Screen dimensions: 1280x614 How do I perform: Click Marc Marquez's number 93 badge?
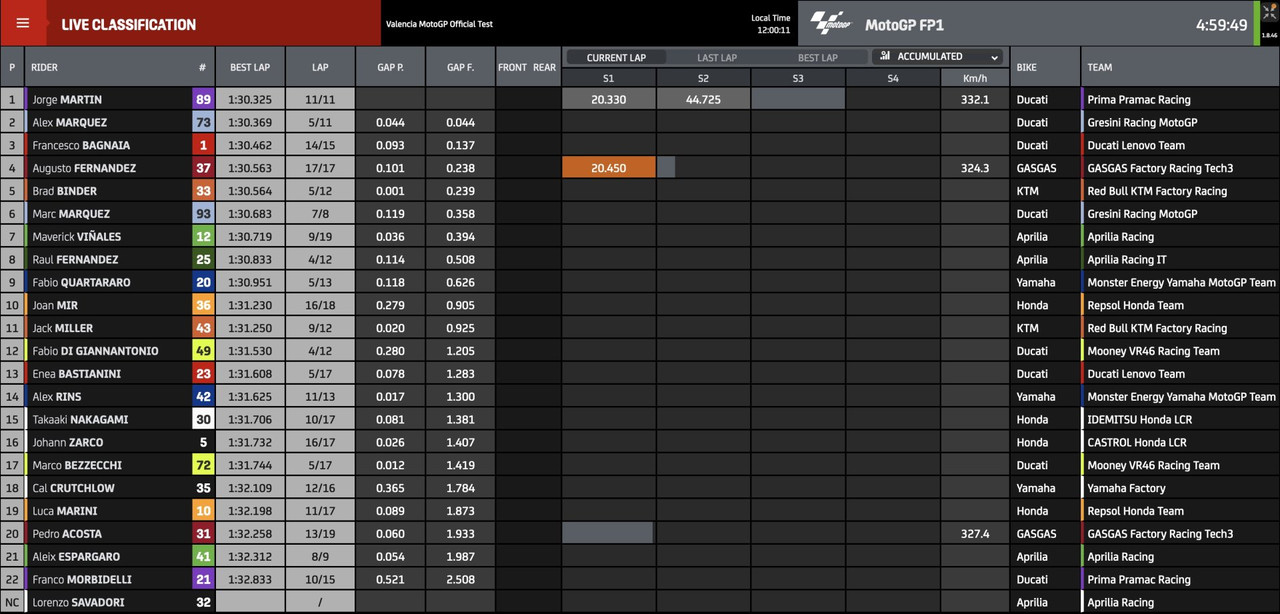point(203,213)
